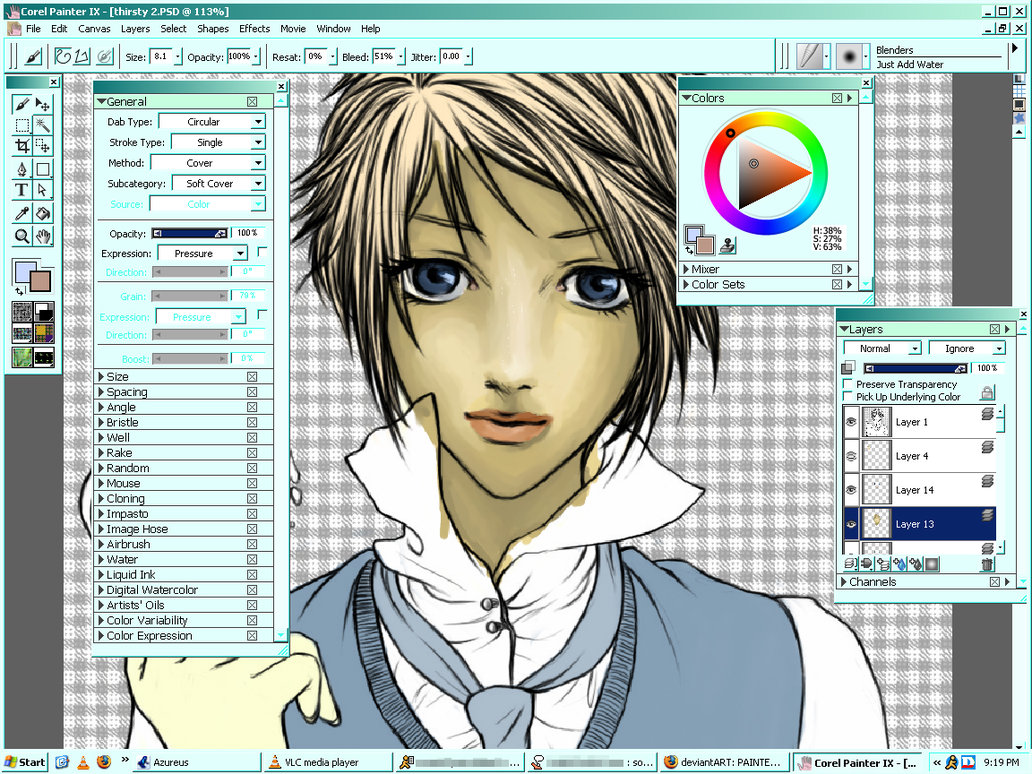
Task: Select the Shape Selection arrow tool
Action: (x=43, y=190)
